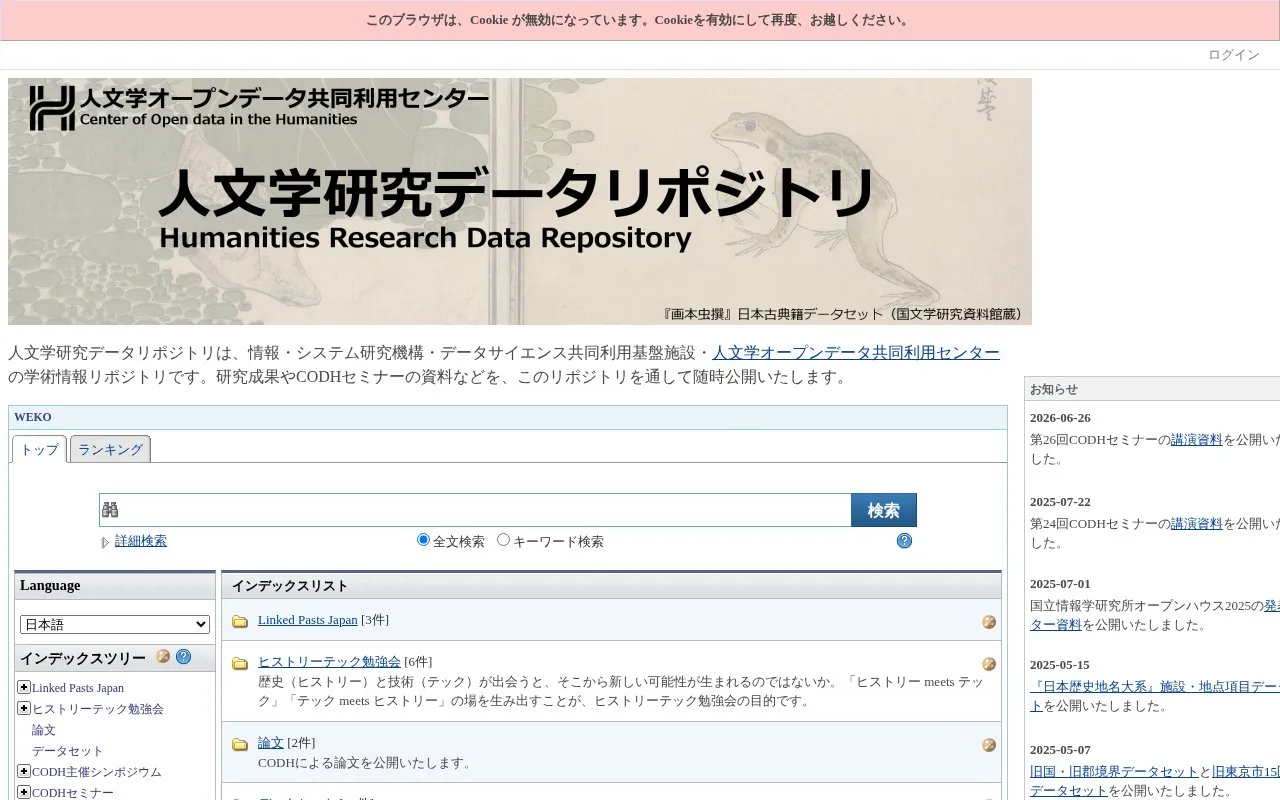Click the Center of Open data in the Humanities logo
This screenshot has height=800, width=1280.
click(259, 108)
